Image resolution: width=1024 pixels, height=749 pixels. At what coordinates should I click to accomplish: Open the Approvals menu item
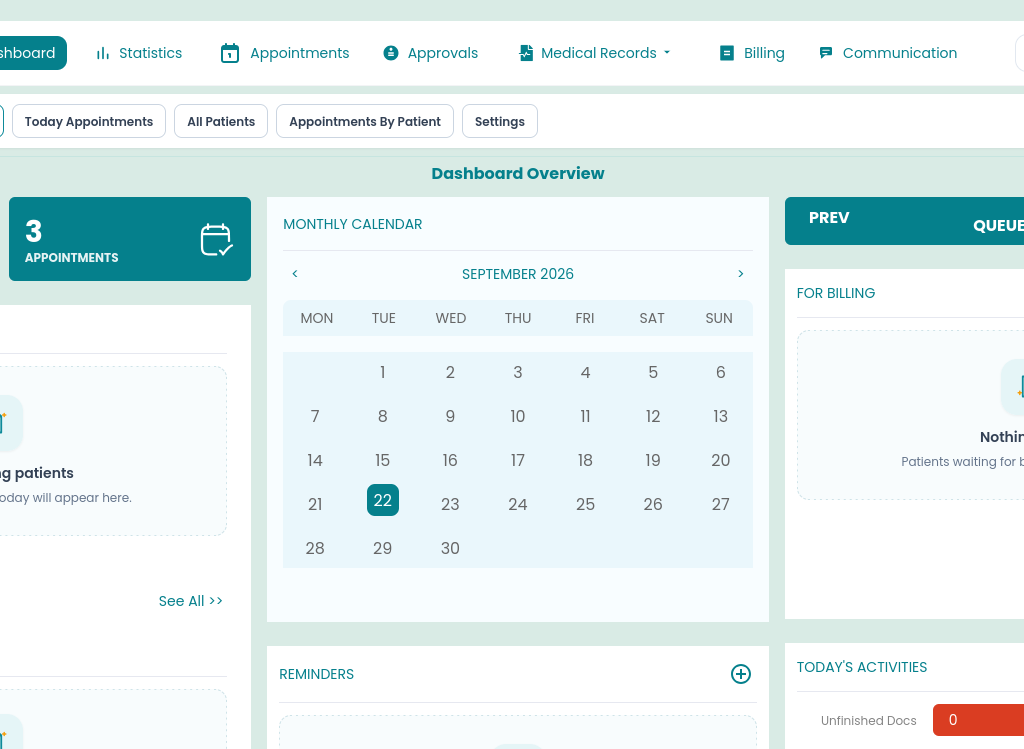tap(431, 53)
